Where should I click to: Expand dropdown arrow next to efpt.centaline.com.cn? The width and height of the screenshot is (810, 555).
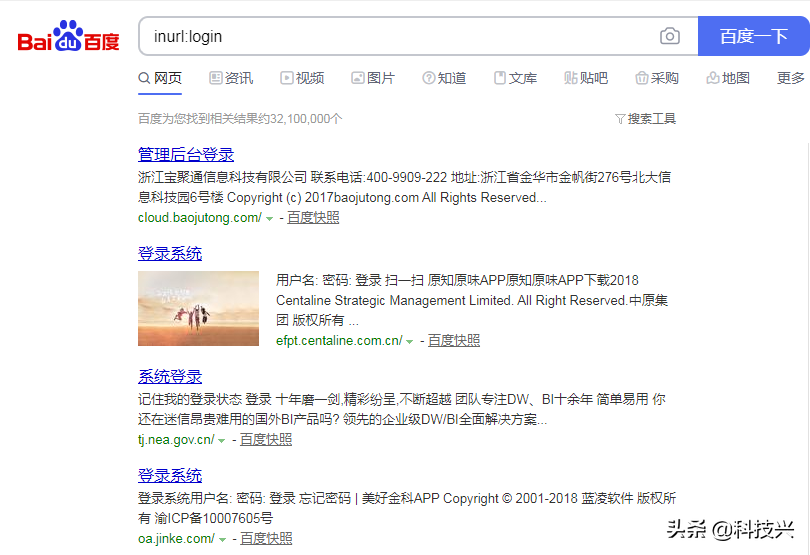[410, 342]
